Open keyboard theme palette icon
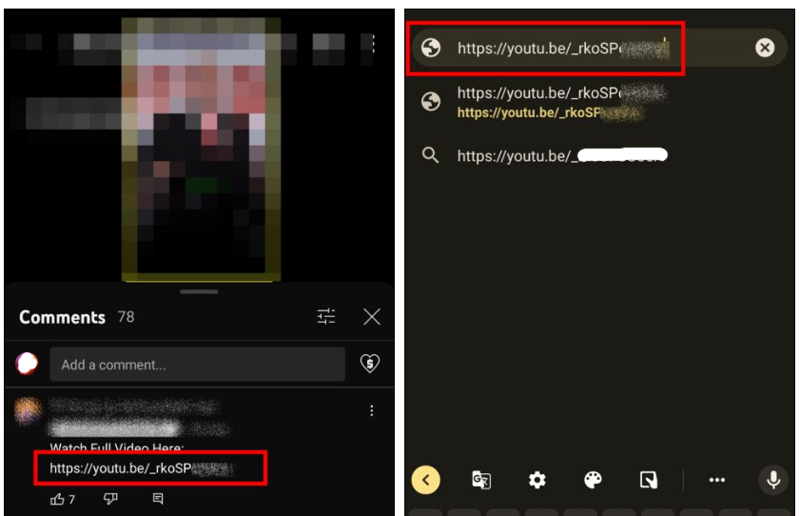The width and height of the screenshot is (800, 516). pyautogui.click(x=592, y=480)
